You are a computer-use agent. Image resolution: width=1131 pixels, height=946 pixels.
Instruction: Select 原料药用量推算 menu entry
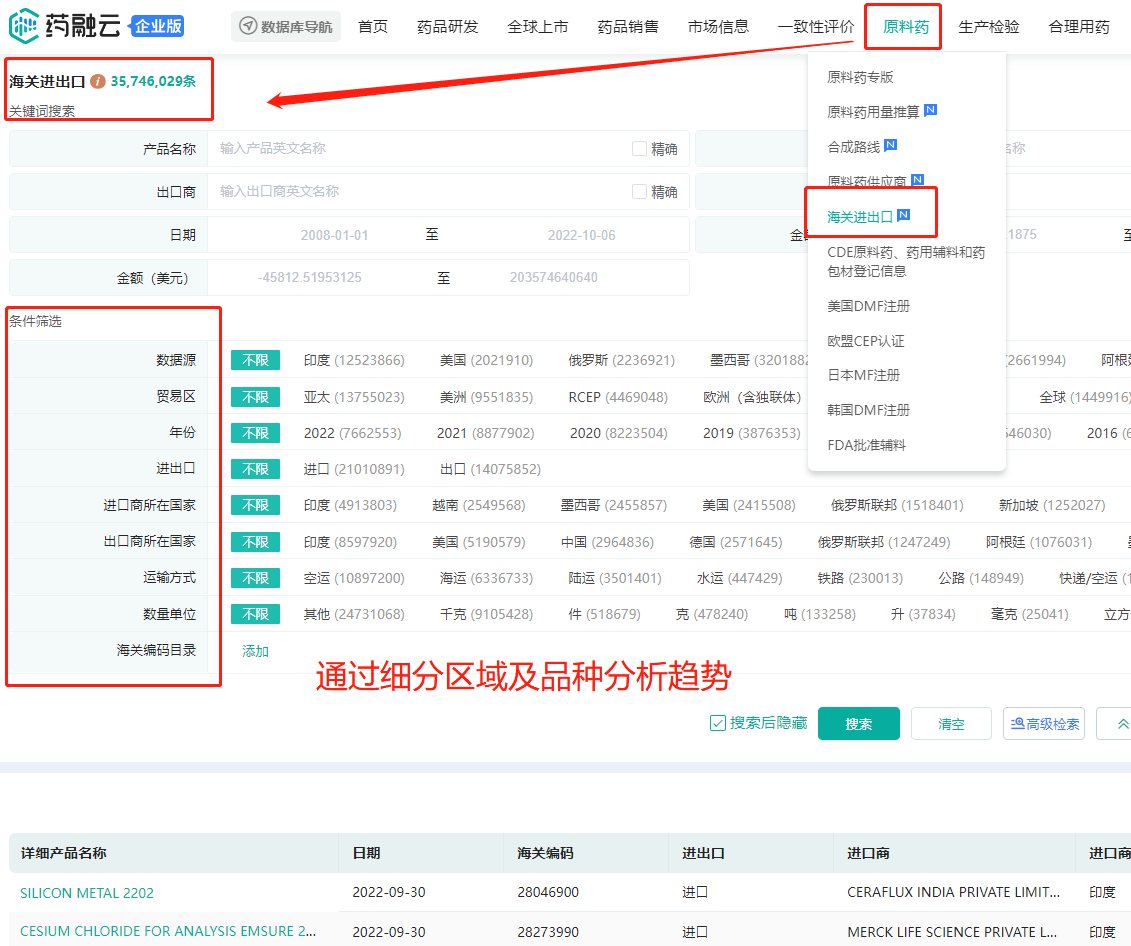click(x=873, y=112)
